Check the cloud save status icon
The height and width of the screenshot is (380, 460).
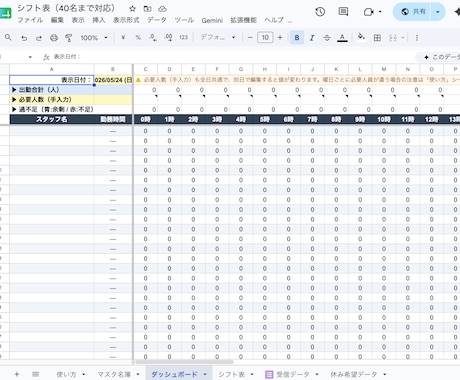coord(162,9)
